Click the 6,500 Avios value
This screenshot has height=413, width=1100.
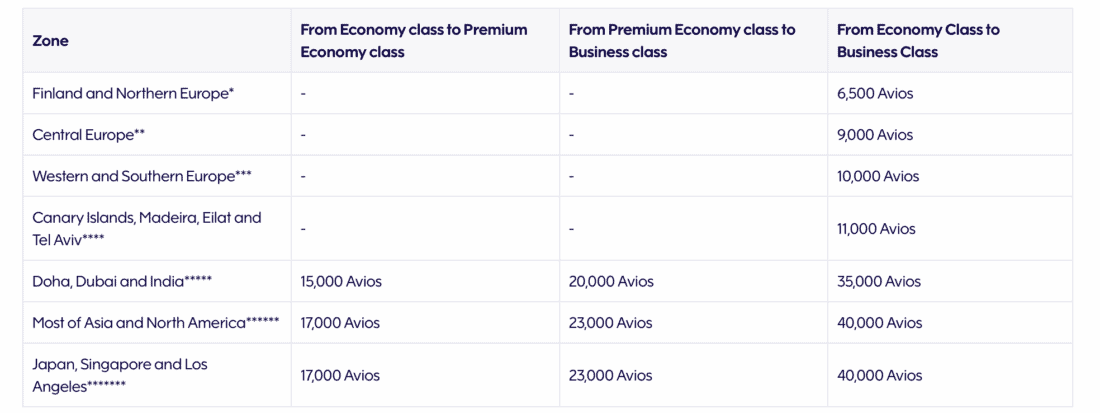(x=875, y=94)
